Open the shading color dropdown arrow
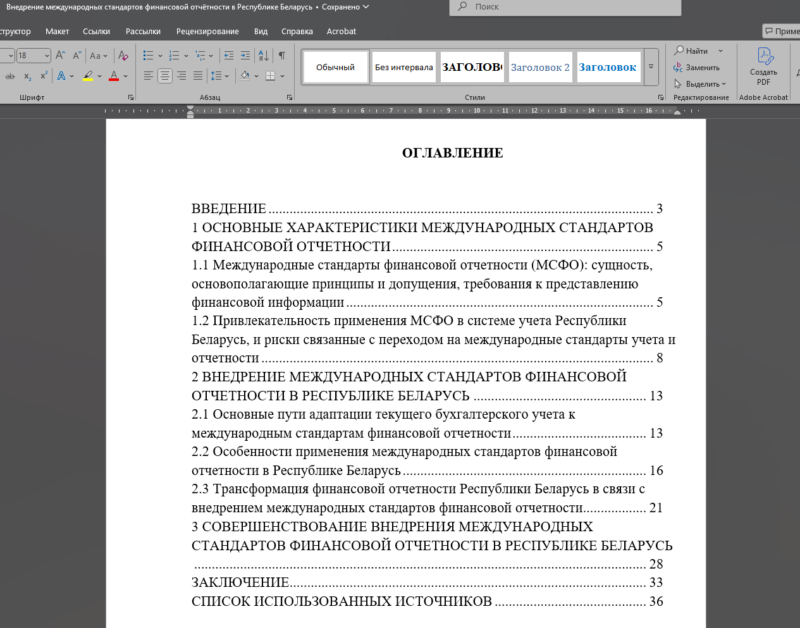The height and width of the screenshot is (628, 800). pyautogui.click(x=256, y=76)
